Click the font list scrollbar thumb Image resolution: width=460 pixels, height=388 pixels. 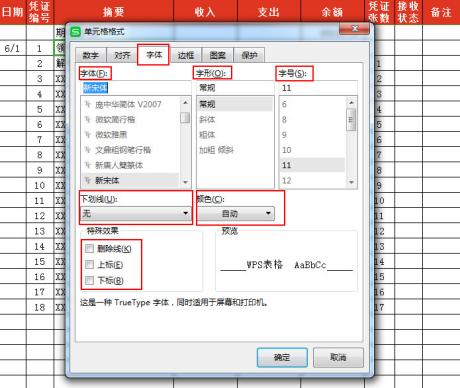185,118
